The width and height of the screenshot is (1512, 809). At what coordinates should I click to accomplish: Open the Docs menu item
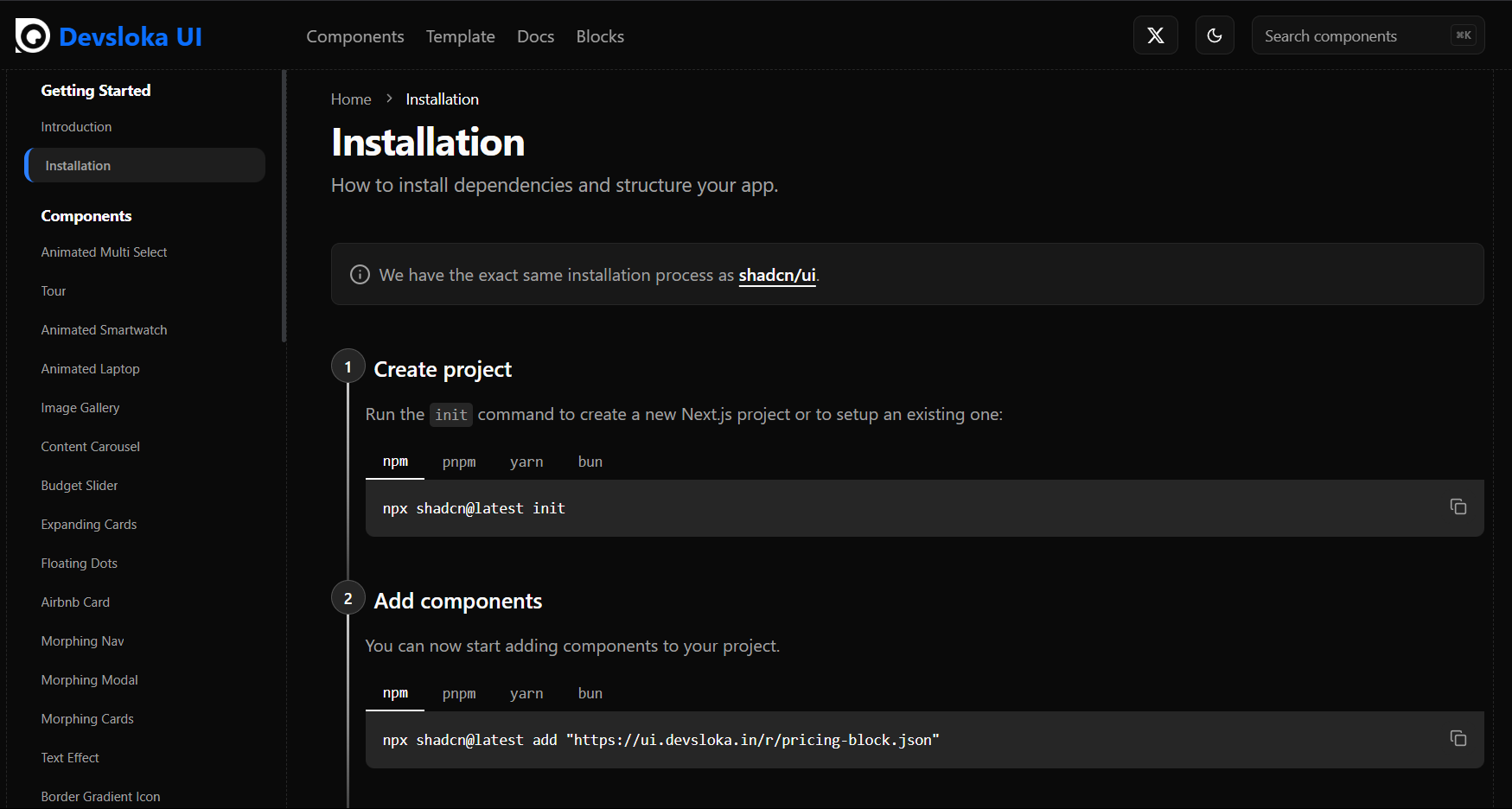pos(535,36)
